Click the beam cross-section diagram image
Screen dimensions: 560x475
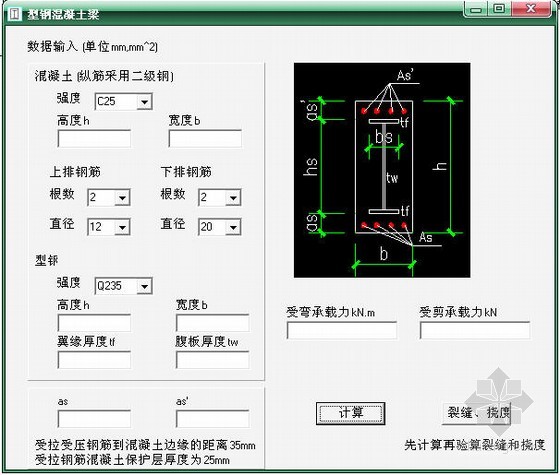tap(382, 170)
